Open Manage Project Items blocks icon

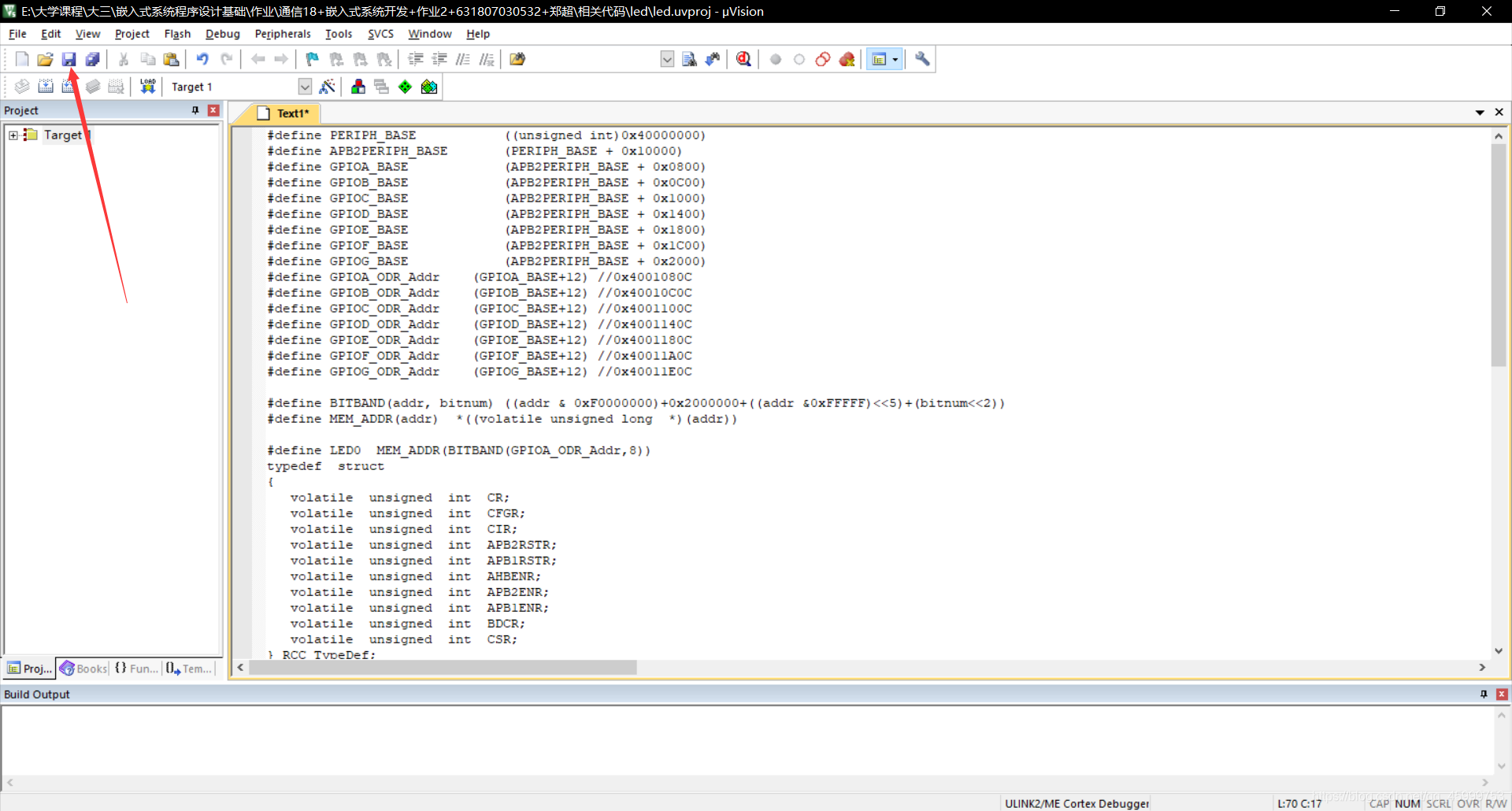coord(358,87)
